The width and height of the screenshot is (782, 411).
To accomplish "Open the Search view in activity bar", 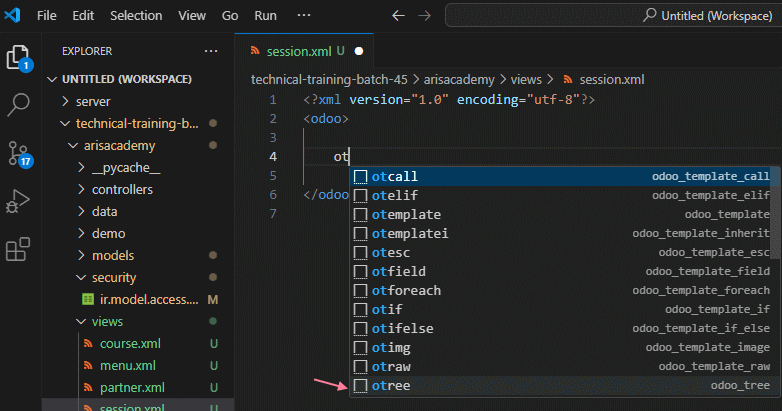I will pos(18,104).
